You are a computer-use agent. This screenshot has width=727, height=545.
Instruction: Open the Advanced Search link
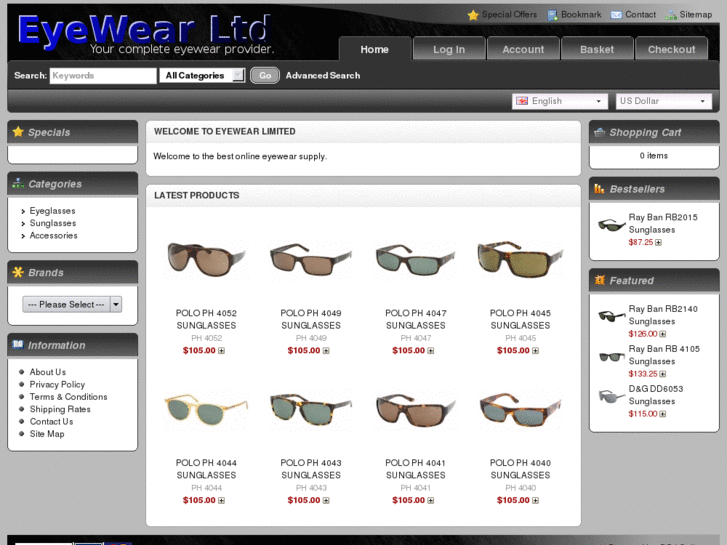click(323, 76)
